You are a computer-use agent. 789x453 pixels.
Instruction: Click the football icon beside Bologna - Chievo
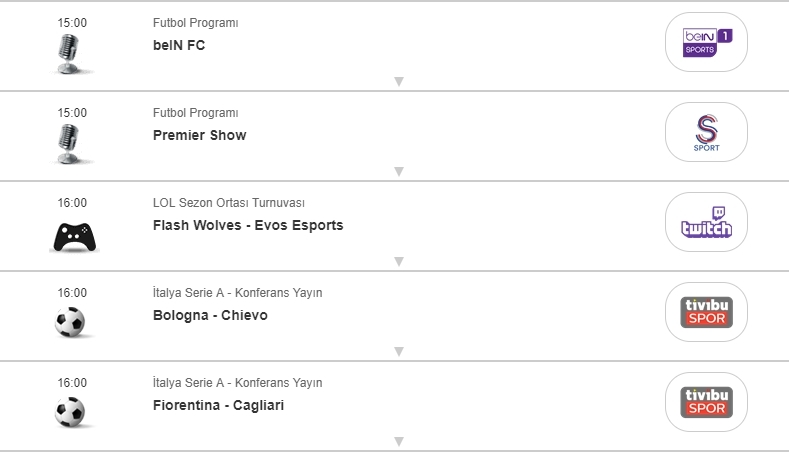coord(70,322)
